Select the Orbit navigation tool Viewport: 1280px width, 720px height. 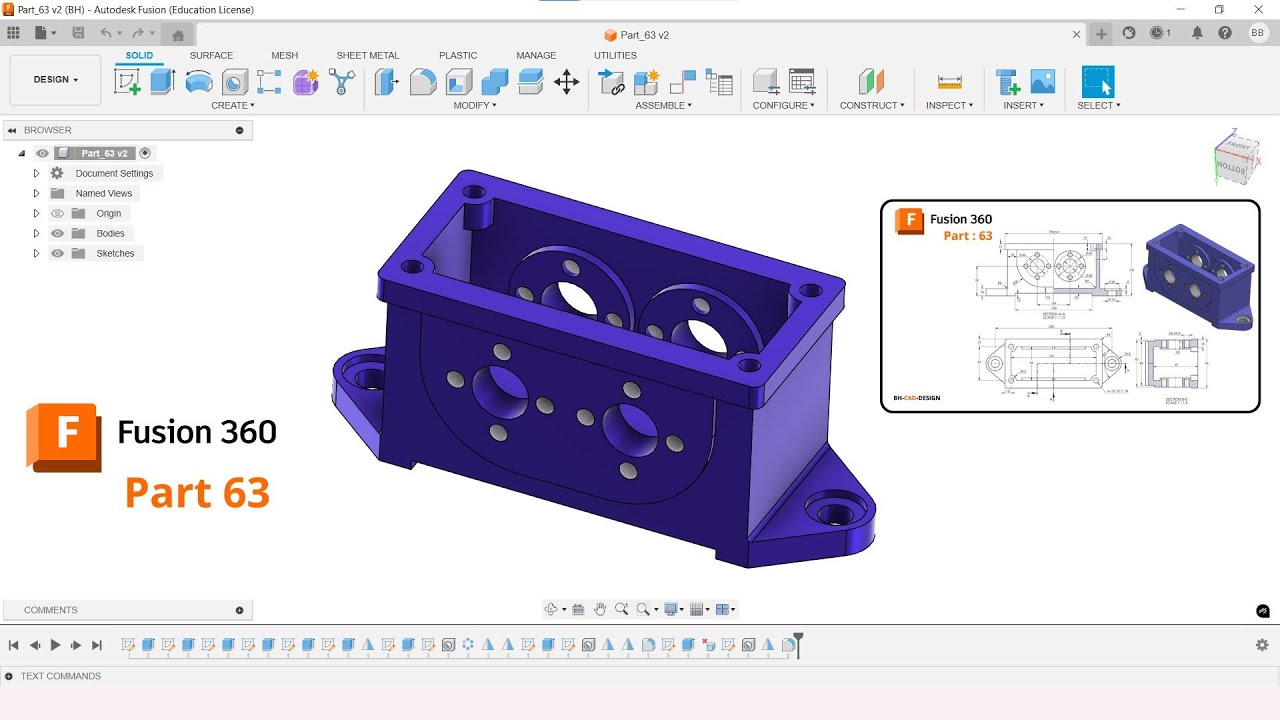(x=551, y=609)
